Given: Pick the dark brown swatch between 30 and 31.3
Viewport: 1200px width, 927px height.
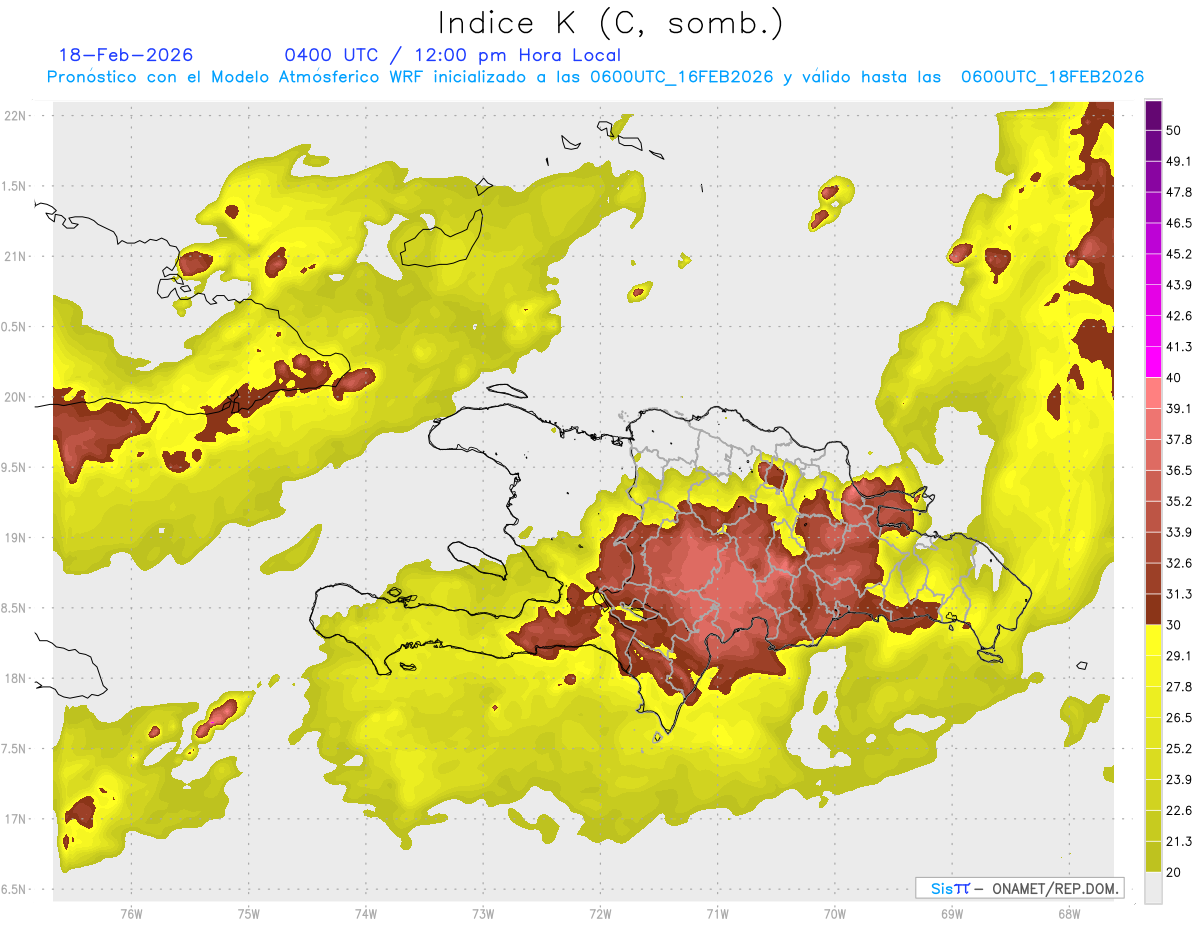Looking at the screenshot, I should pyautogui.click(x=1153, y=610).
